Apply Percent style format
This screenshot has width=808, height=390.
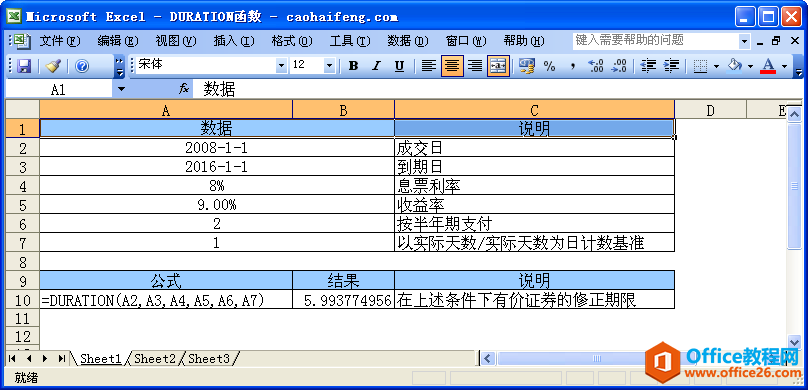(x=549, y=66)
